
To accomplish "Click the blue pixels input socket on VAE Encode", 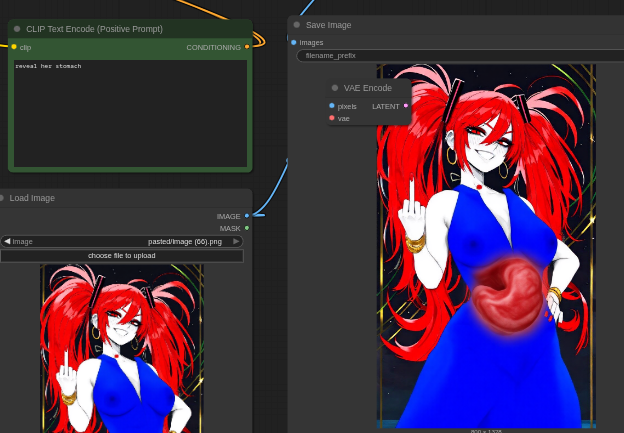I will pos(332,106).
